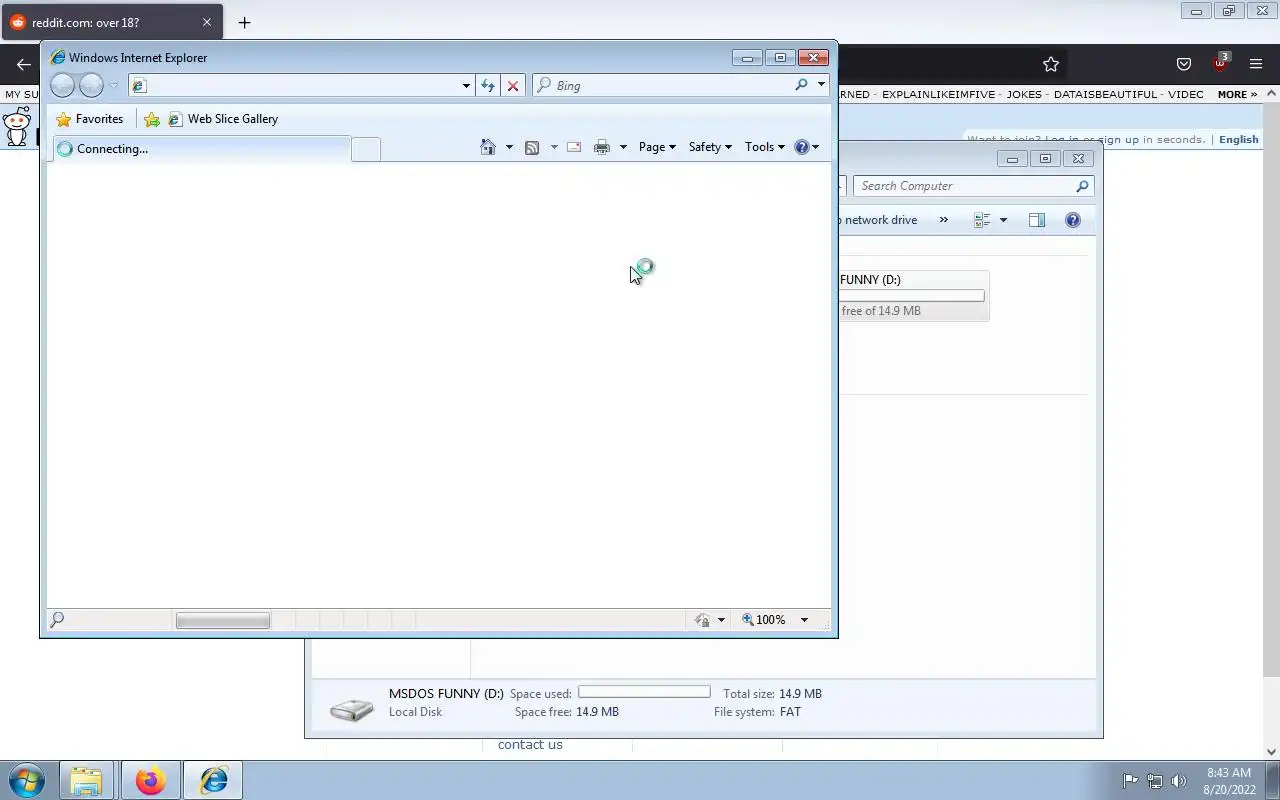
Task: Open the Web Slice Gallery link
Action: click(223, 119)
